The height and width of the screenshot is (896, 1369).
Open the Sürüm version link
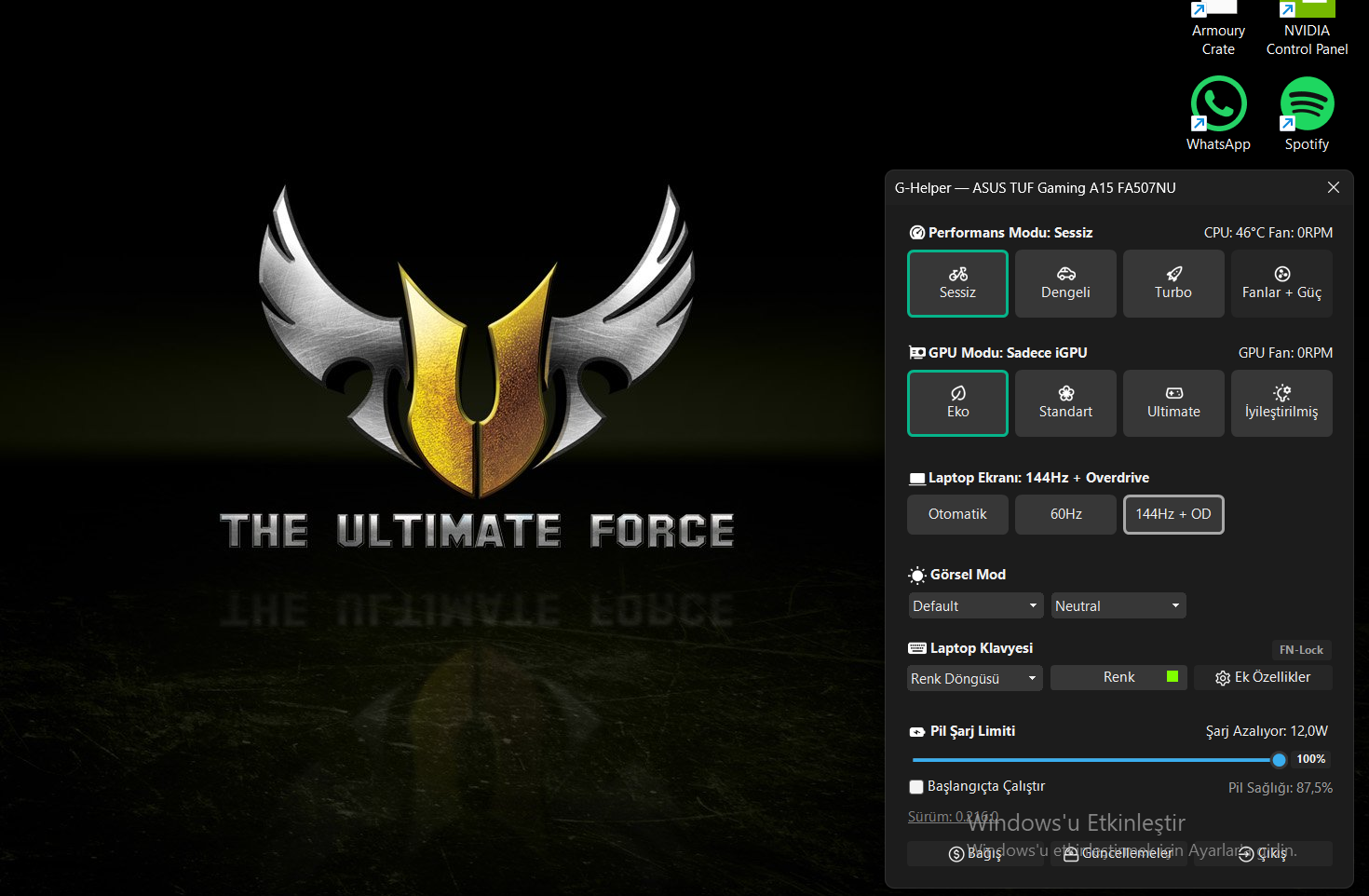pyautogui.click(x=953, y=817)
